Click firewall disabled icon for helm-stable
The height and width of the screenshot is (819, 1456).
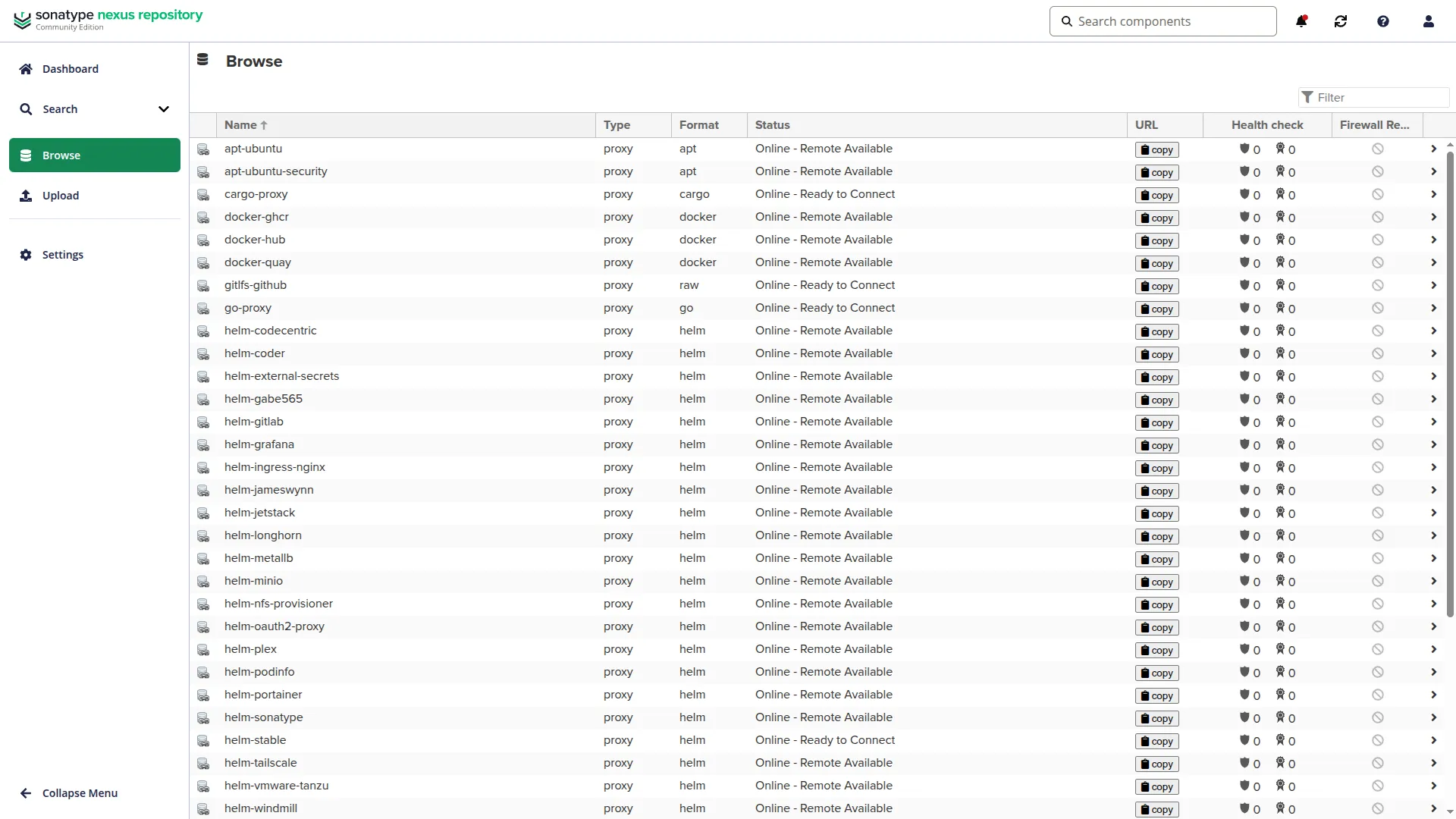click(1378, 740)
